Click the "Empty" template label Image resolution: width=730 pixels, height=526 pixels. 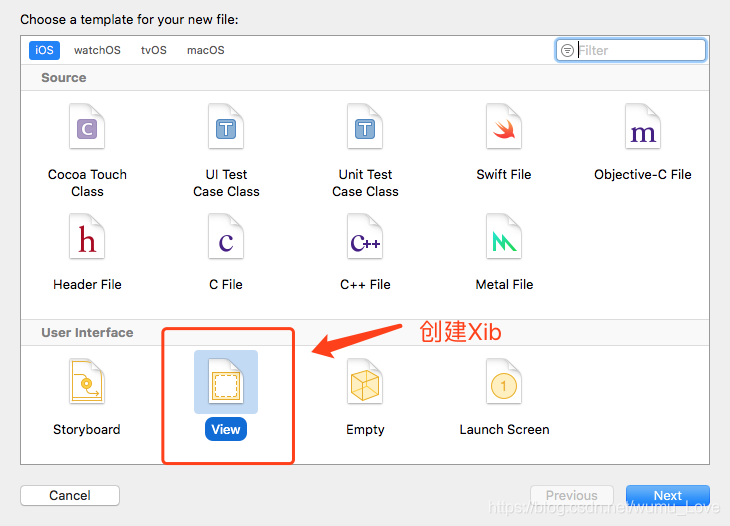[365, 430]
